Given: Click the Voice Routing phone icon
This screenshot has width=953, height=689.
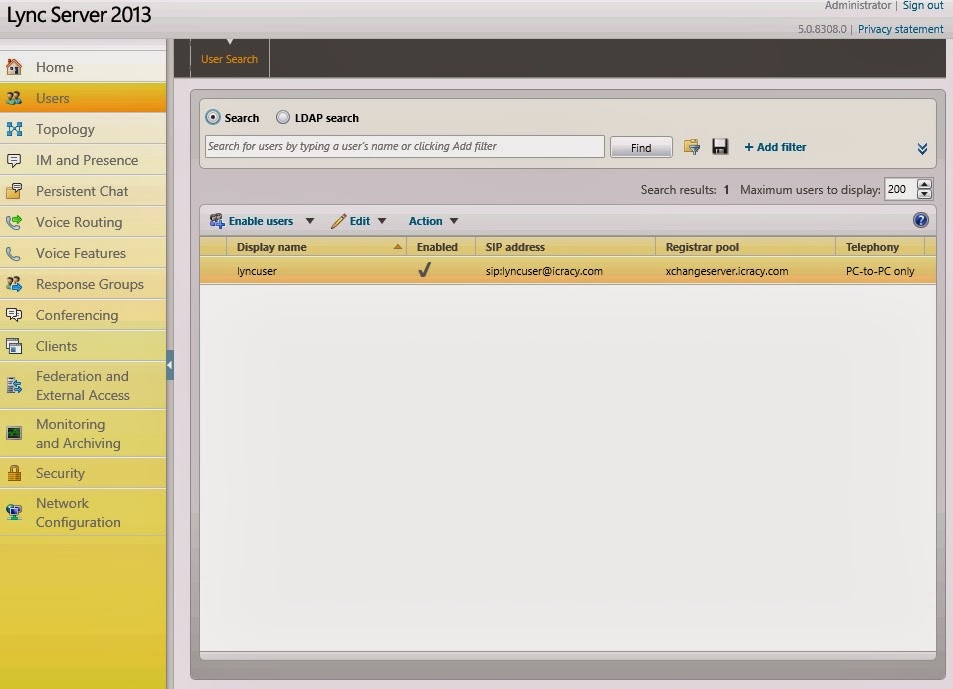Looking at the screenshot, I should pos(14,222).
